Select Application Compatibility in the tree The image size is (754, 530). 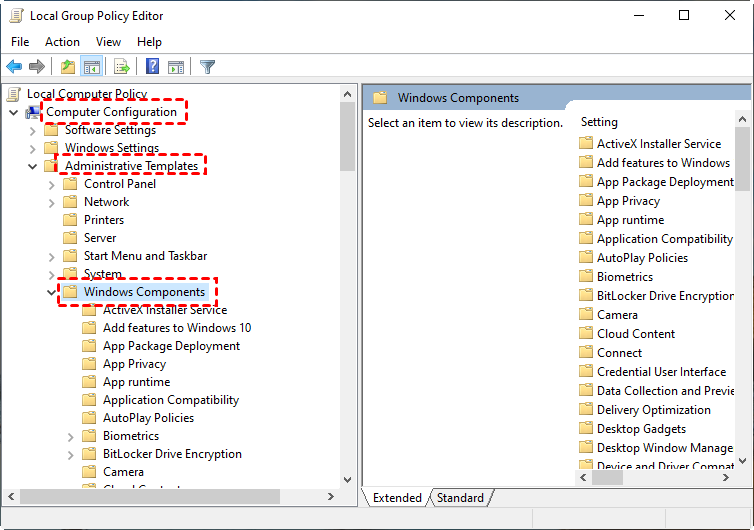coord(171,400)
